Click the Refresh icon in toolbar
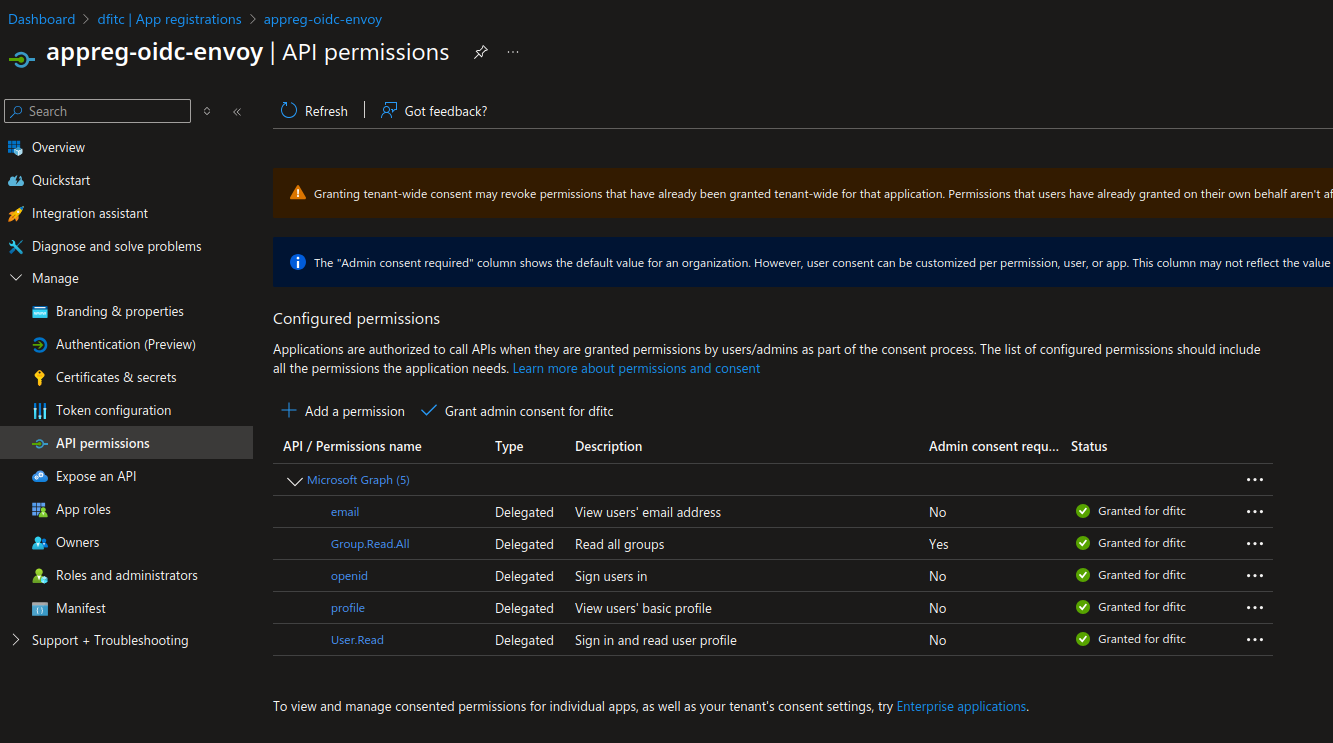The width and height of the screenshot is (1333, 743). (289, 111)
